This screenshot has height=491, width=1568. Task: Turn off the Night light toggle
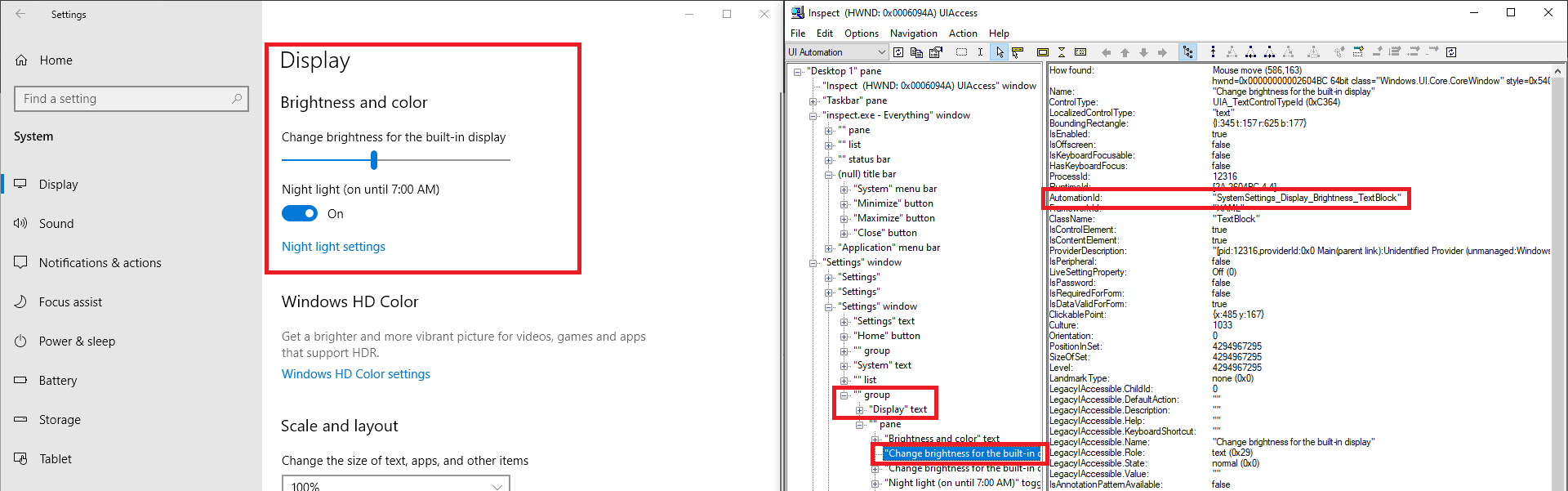(300, 213)
